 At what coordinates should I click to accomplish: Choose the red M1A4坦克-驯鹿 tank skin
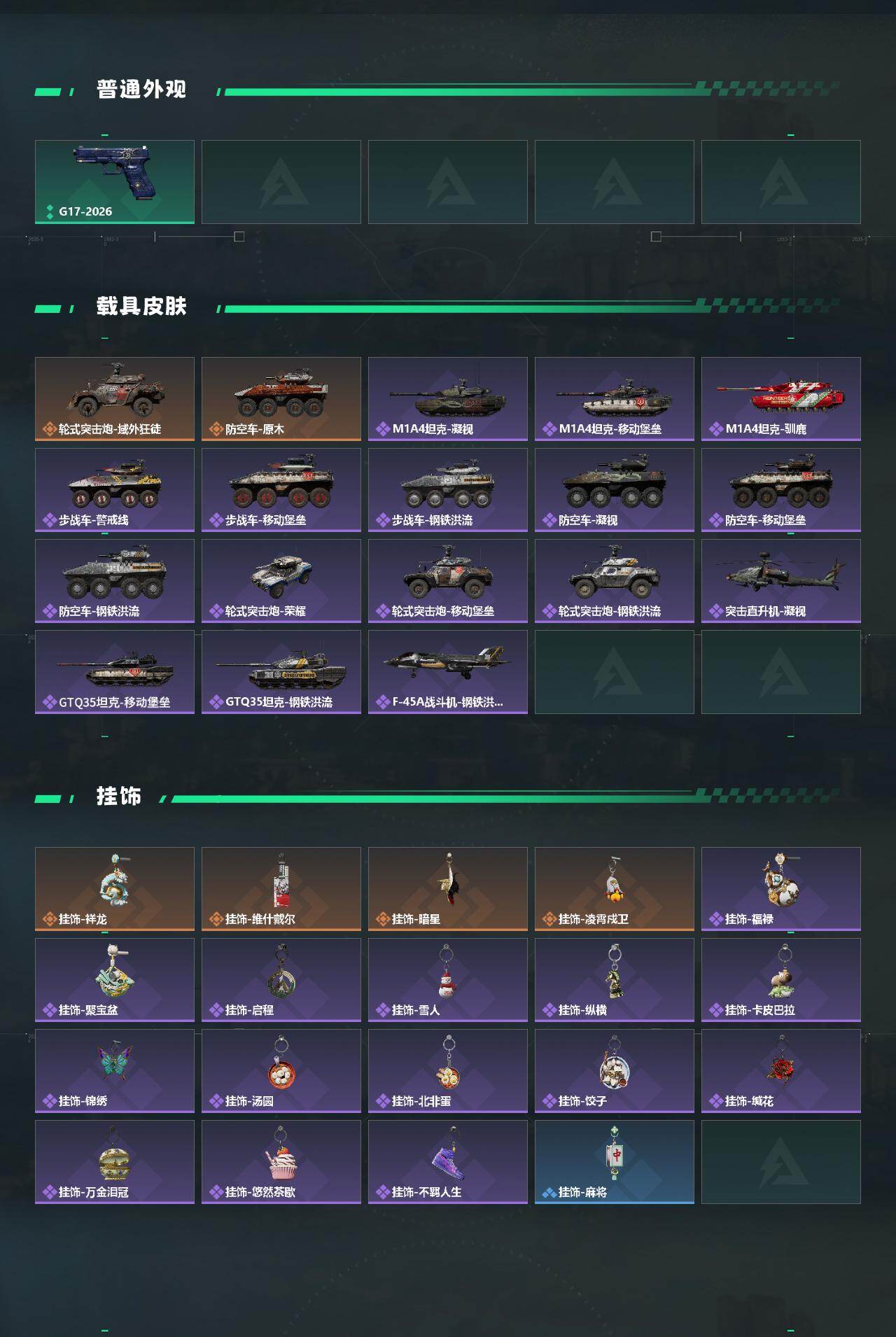pyautogui.click(x=781, y=399)
